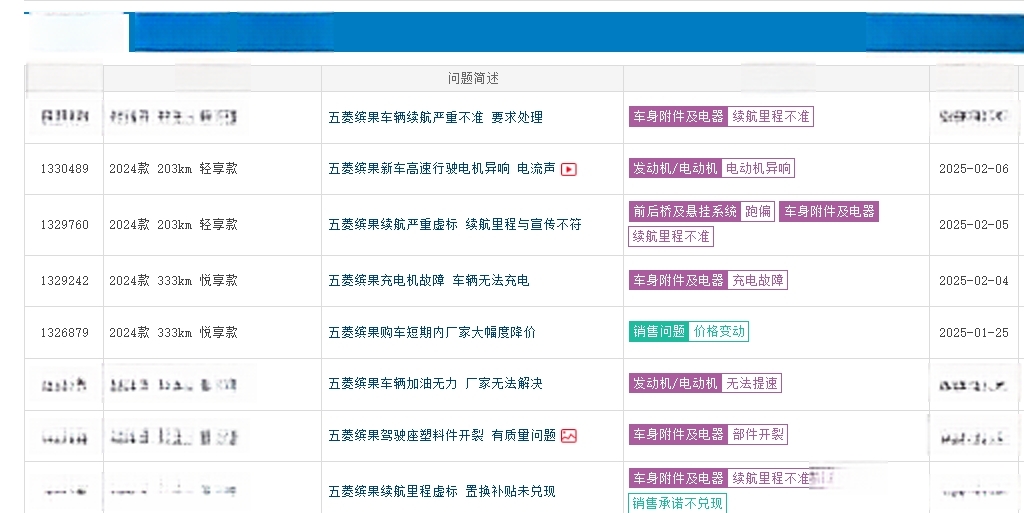Click the 价格变动 tag
1024x513 pixels.
[718, 332]
